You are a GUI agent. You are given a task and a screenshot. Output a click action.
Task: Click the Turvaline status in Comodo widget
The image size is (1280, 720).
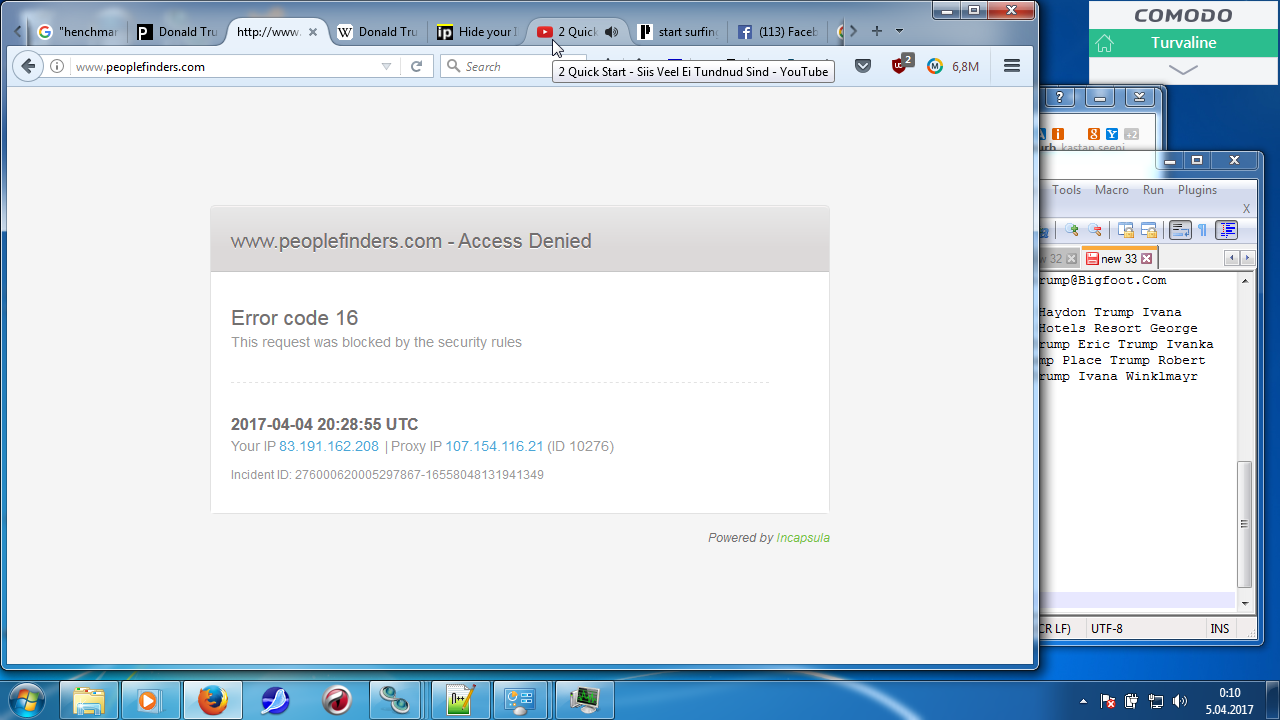point(1183,43)
